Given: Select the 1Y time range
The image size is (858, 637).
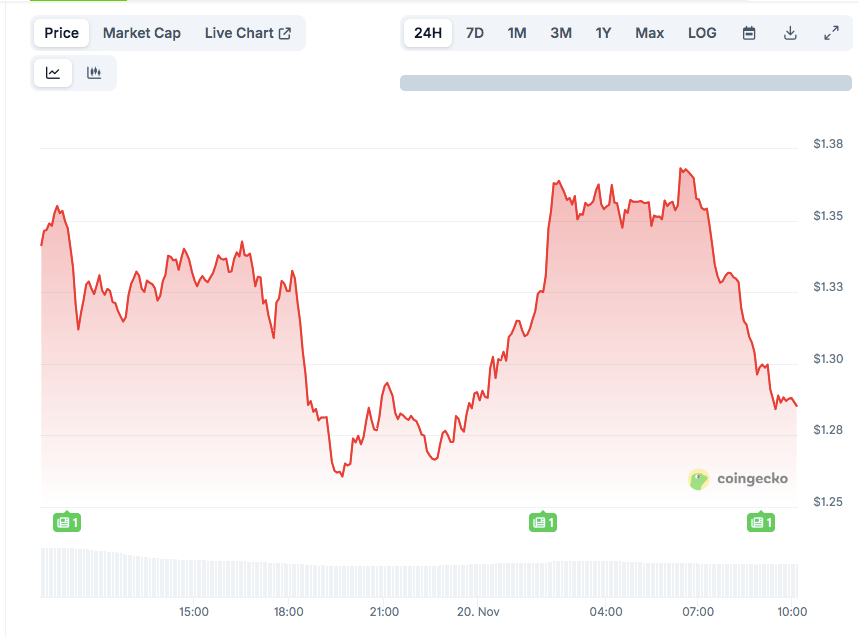Looking at the screenshot, I should [603, 33].
